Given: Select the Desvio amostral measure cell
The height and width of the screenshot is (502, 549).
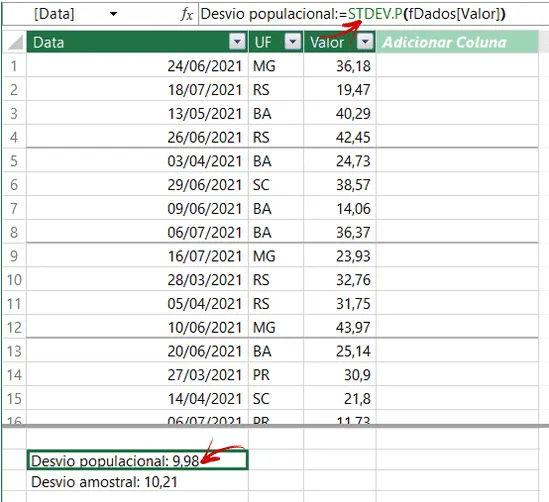Looking at the screenshot, I should coord(138,482).
